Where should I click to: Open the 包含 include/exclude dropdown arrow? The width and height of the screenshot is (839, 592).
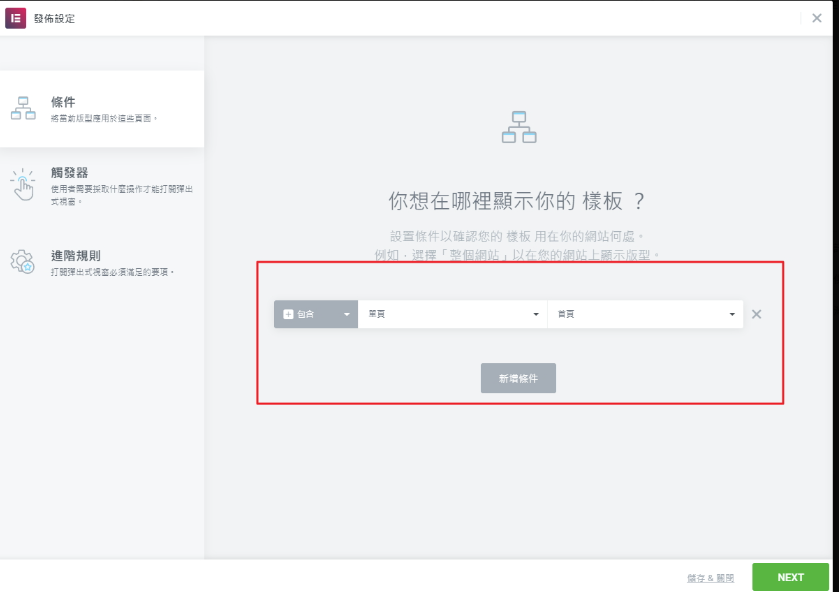click(347, 314)
